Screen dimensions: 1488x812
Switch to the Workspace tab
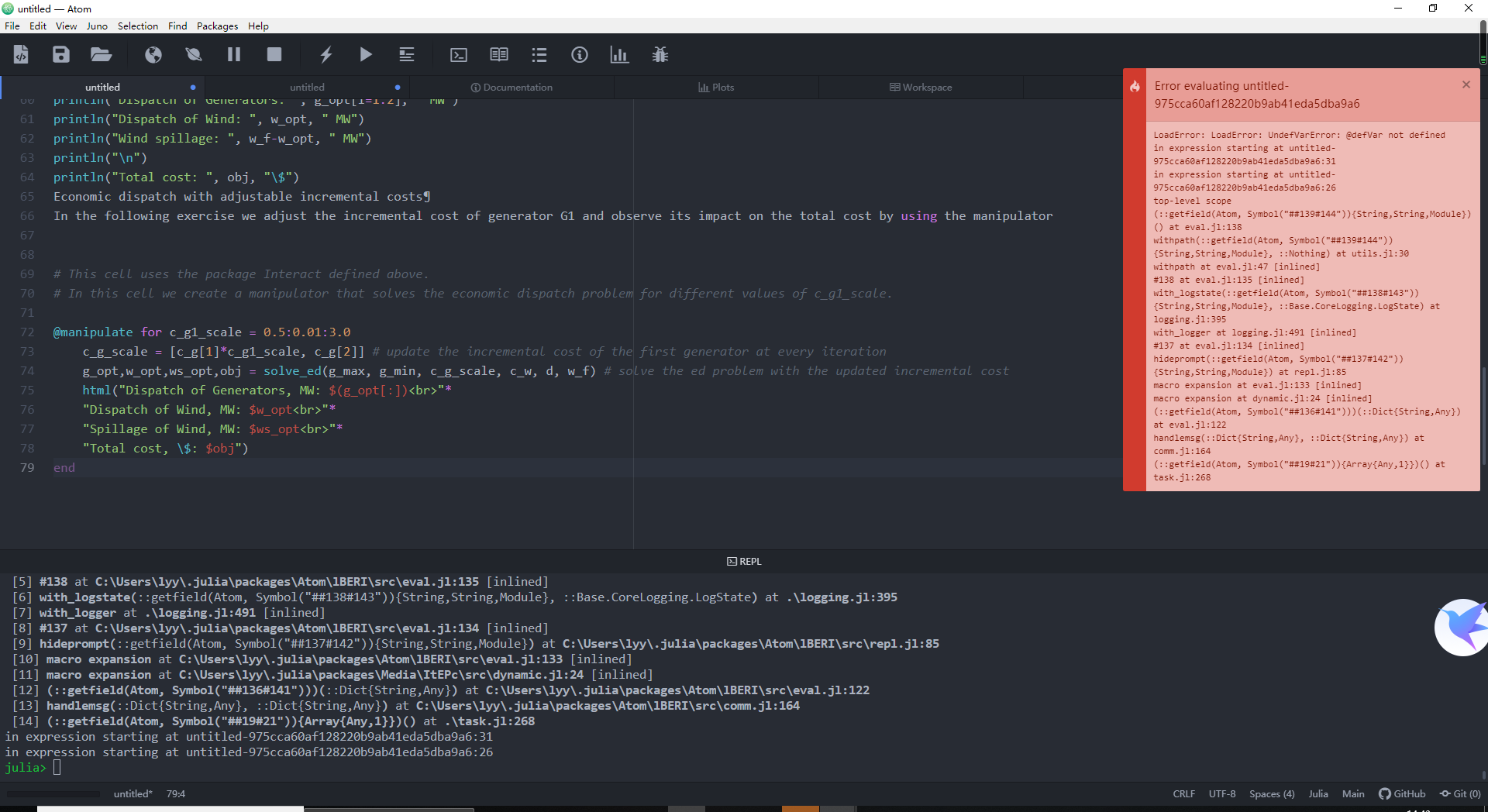point(921,87)
